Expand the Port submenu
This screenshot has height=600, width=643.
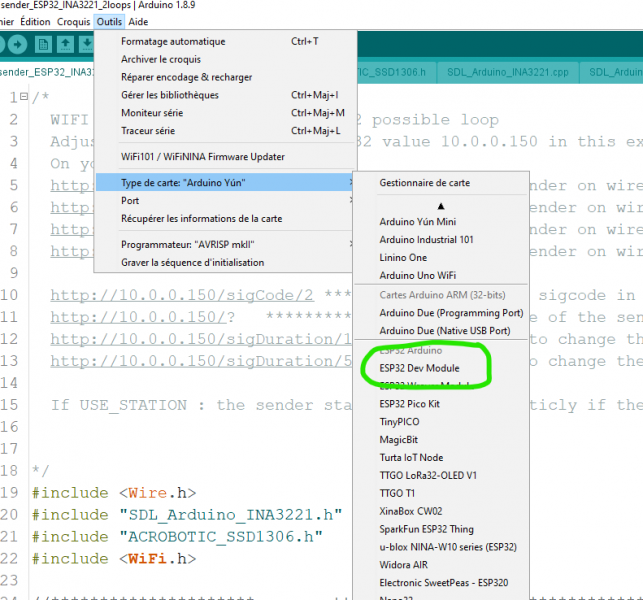click(224, 201)
